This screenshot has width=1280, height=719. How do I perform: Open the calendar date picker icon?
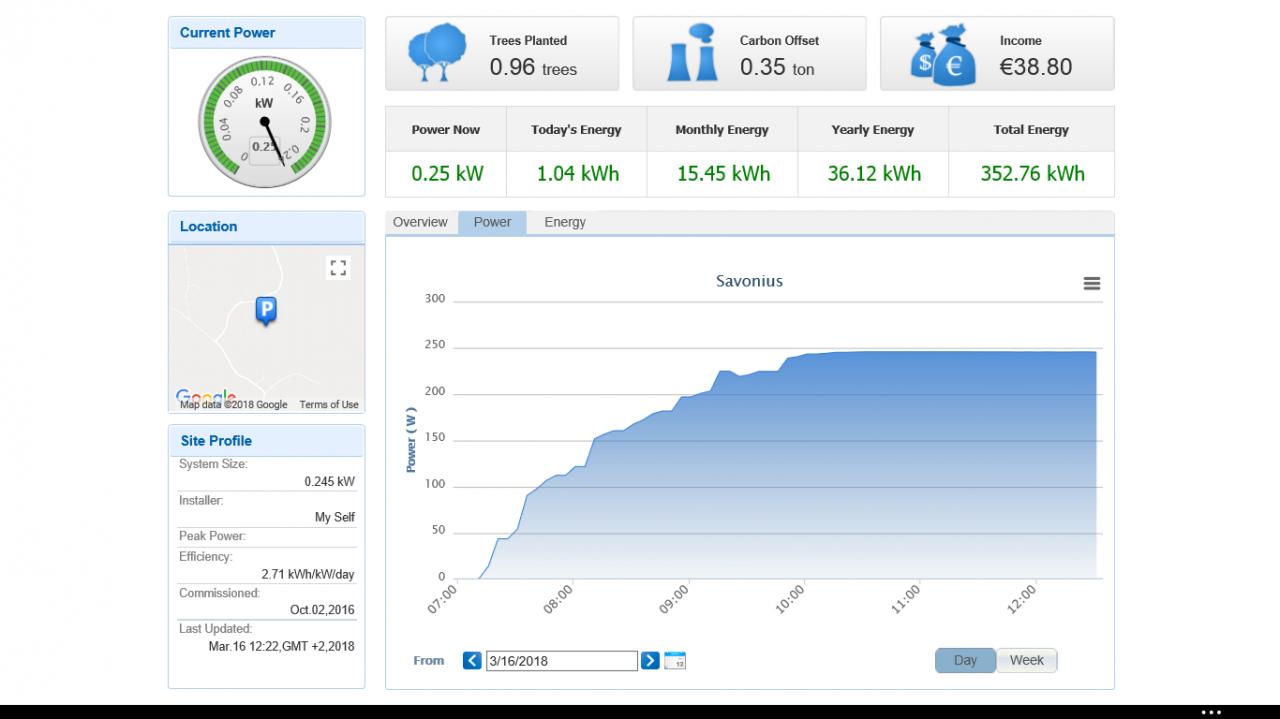(x=675, y=660)
